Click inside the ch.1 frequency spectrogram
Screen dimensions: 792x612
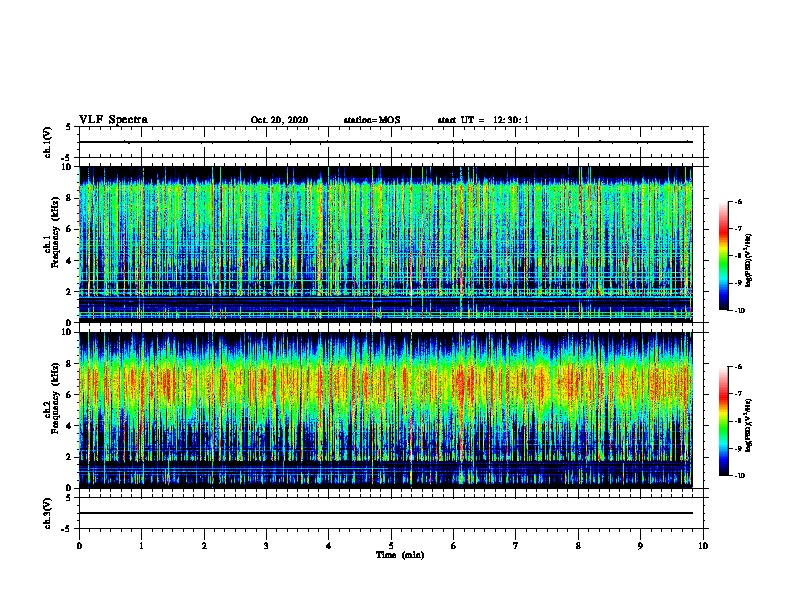pyautogui.click(x=386, y=244)
